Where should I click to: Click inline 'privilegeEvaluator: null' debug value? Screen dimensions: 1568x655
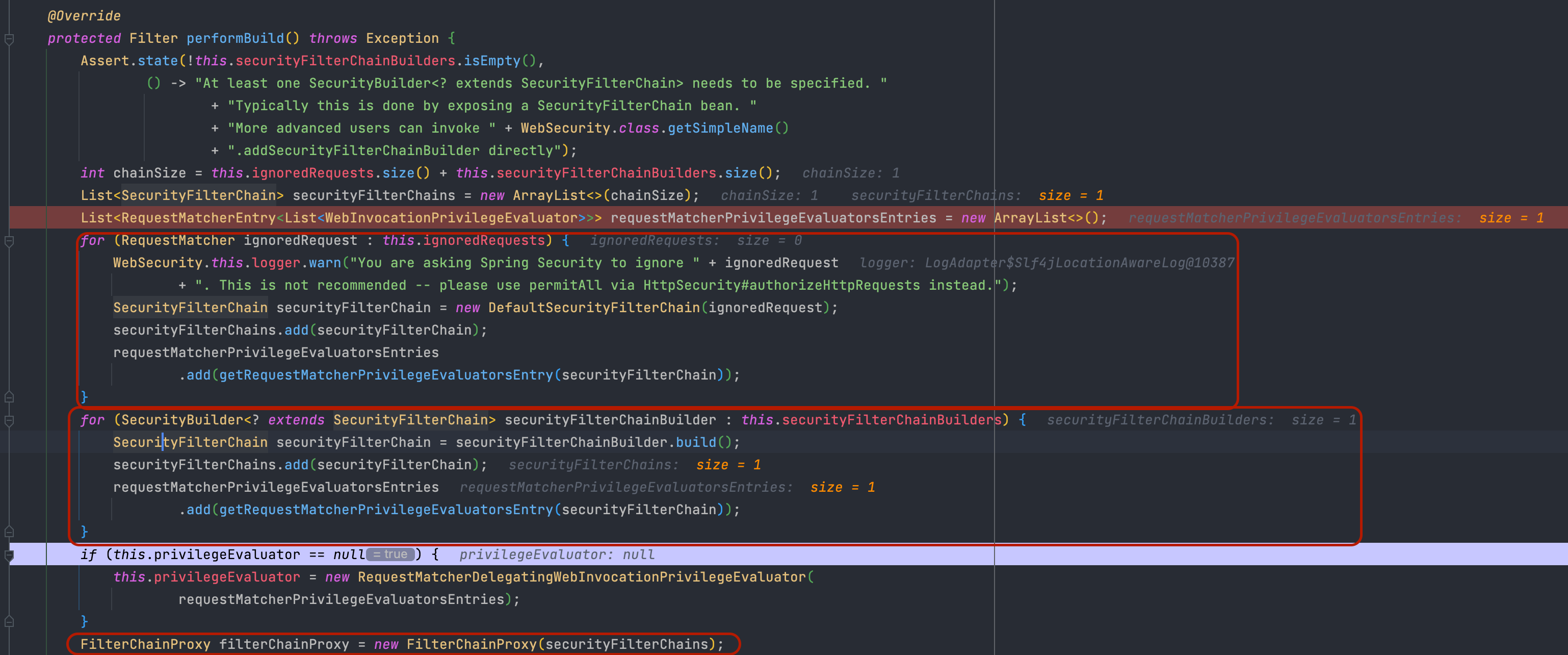click(556, 555)
